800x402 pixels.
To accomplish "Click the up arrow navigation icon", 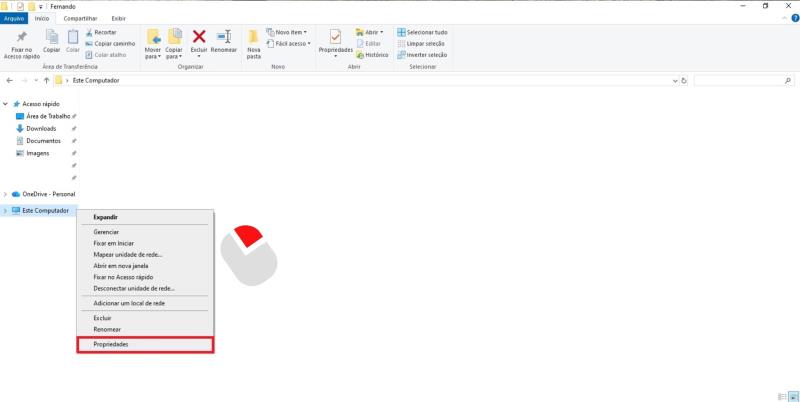I will (x=46, y=80).
